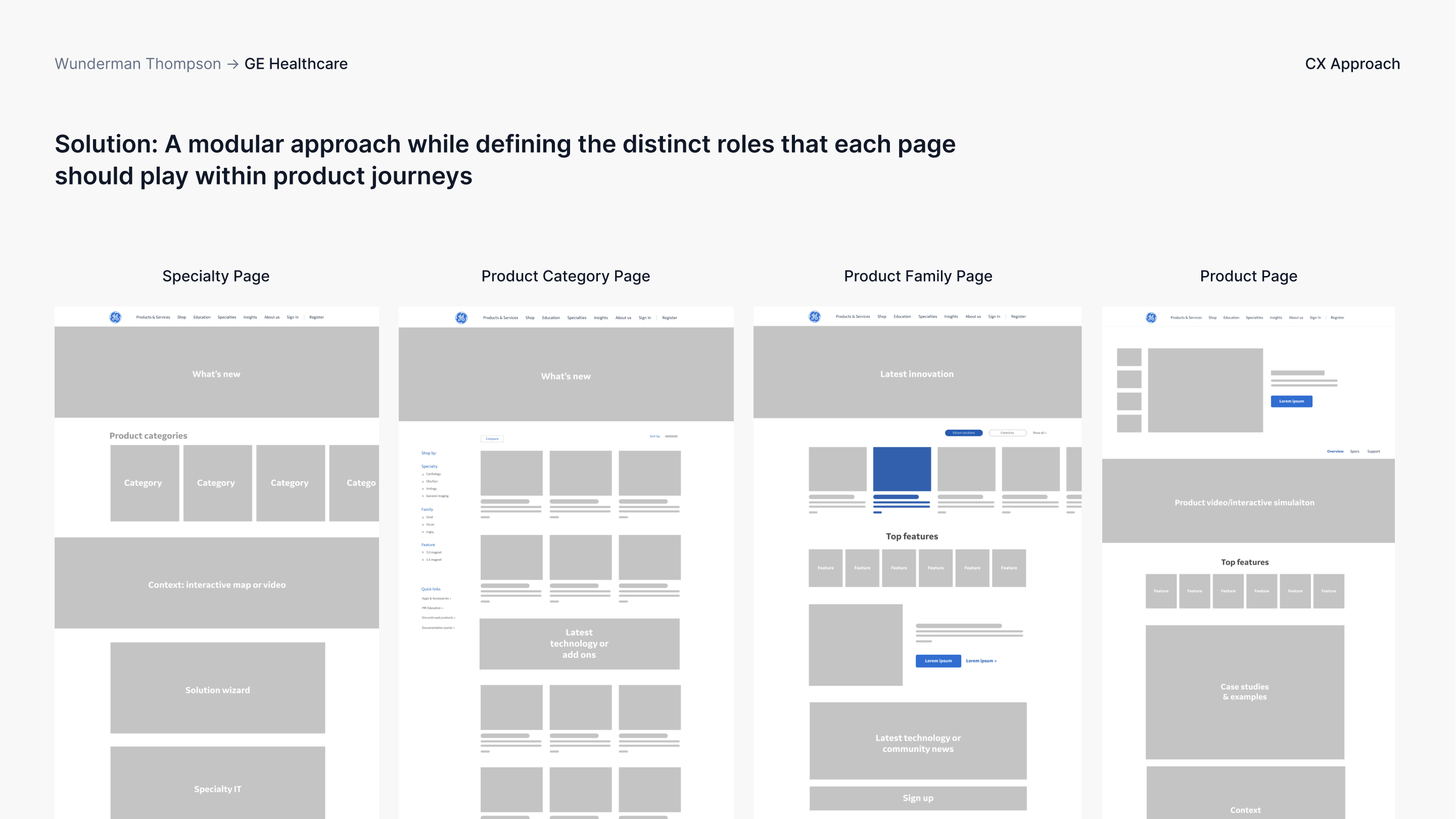This screenshot has height=819, width=1456.
Task: Click Case studies & examples block
Action: click(1245, 692)
